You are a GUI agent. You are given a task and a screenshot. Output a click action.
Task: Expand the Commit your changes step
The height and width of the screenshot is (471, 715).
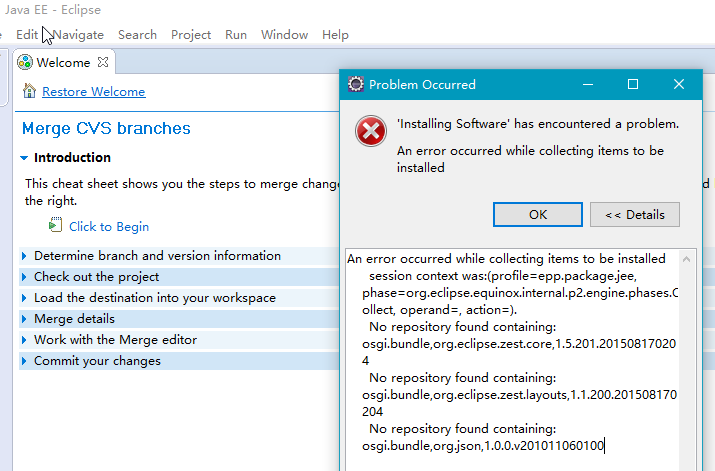point(24,361)
